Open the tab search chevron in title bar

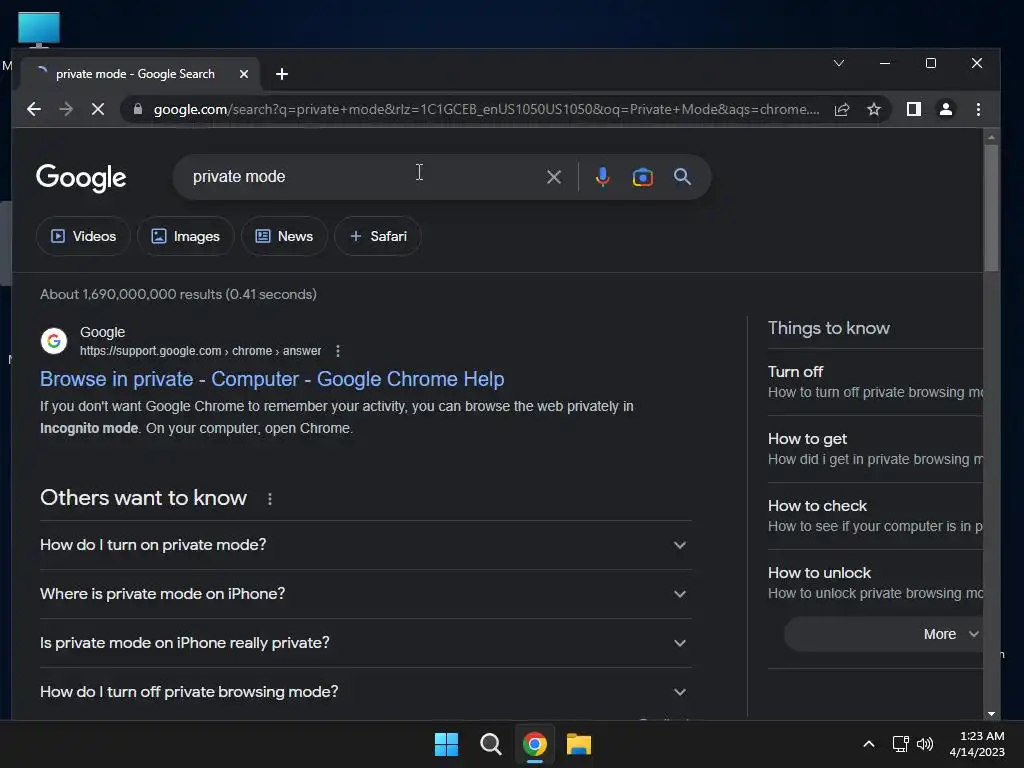(x=839, y=63)
